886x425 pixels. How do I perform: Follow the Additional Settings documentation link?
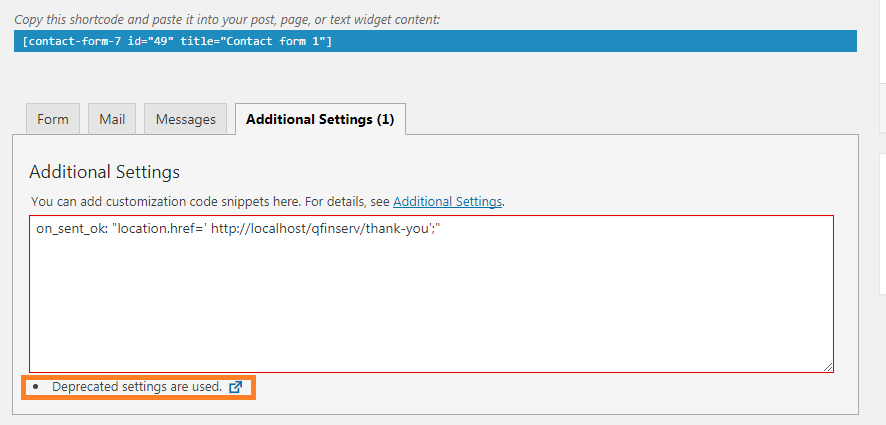[x=448, y=201]
